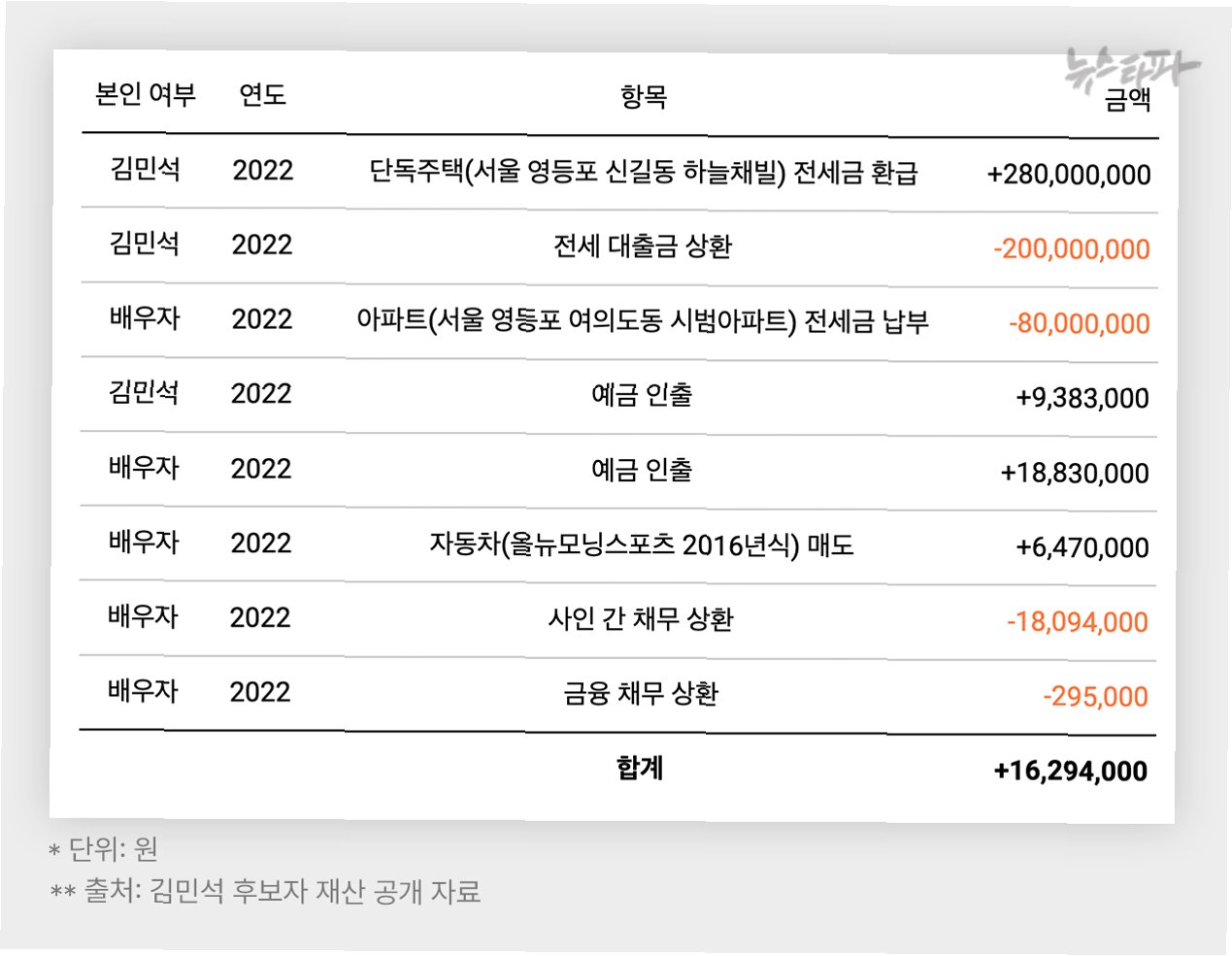Screen dimensions: 1232x956
Task: Click the total amount +16,294,000
Action: [x=1071, y=772]
